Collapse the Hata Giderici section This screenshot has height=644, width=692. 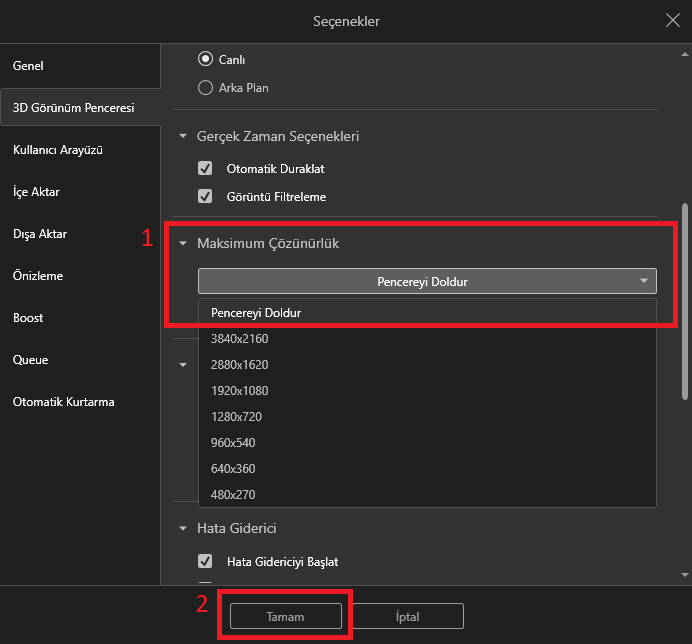183,528
